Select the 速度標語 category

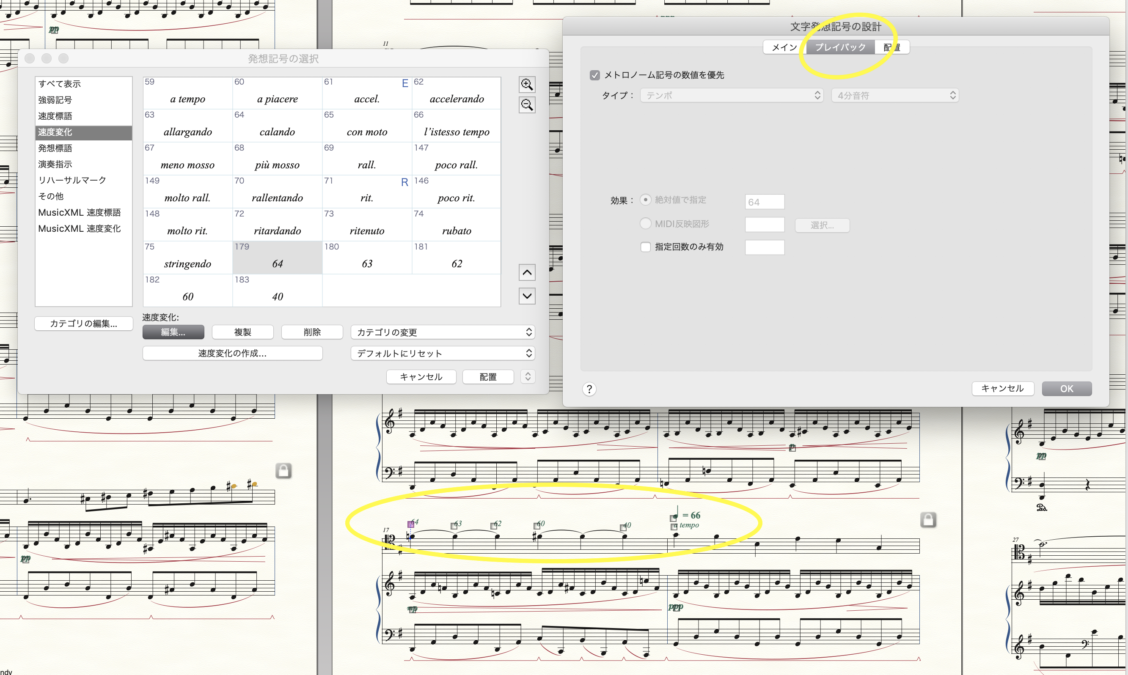83,116
